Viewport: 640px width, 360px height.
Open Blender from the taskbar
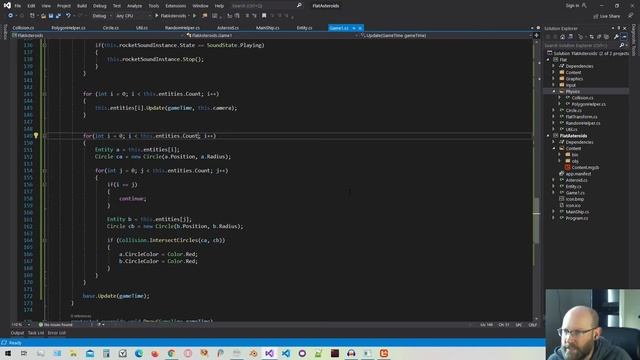tap(253, 353)
